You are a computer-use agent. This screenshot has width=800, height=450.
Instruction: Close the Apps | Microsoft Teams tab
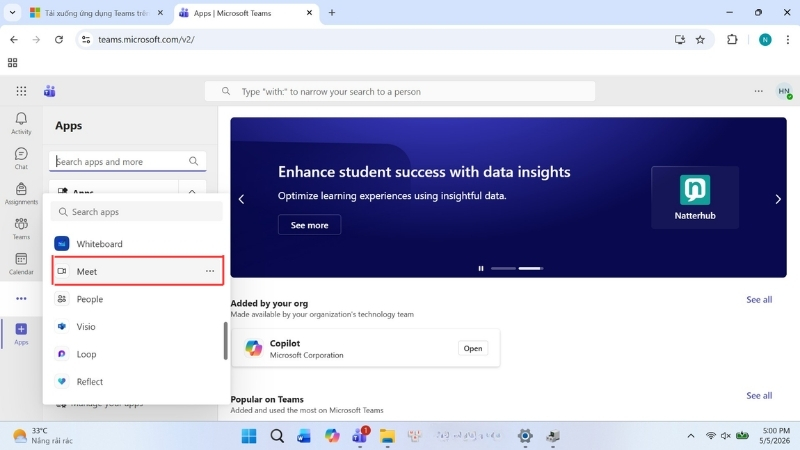tap(309, 13)
